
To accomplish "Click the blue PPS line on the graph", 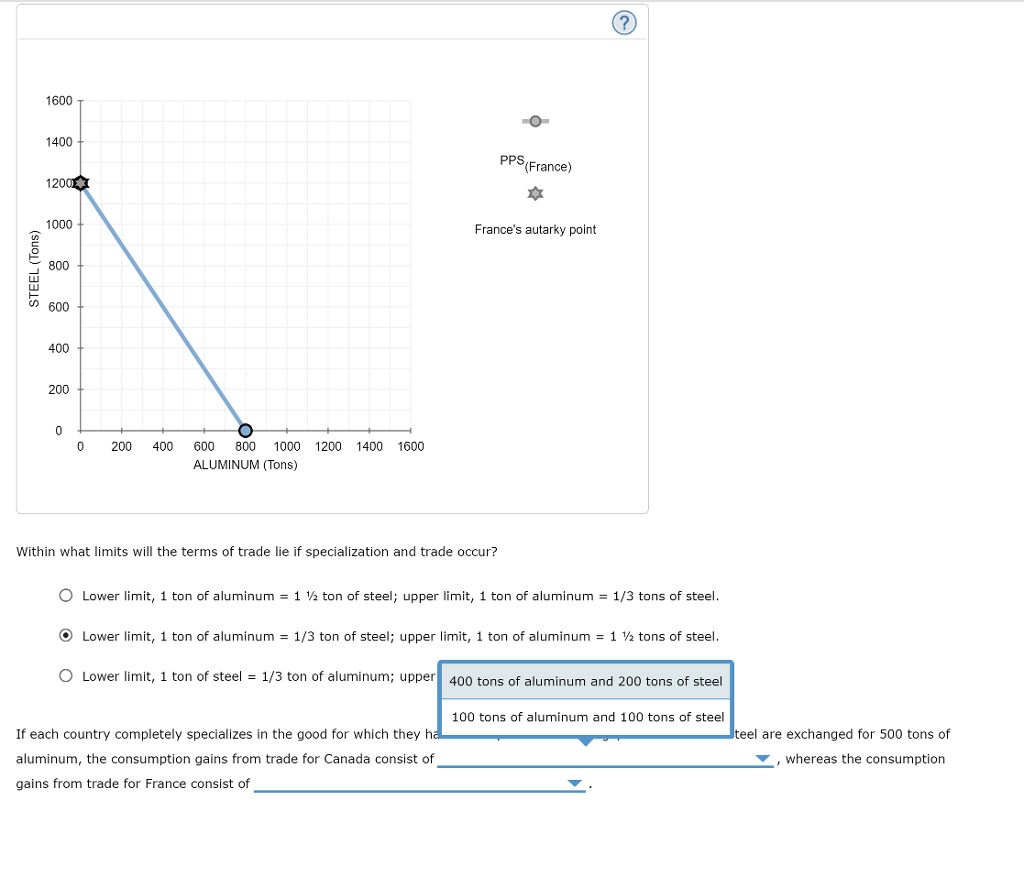I will (x=162, y=306).
